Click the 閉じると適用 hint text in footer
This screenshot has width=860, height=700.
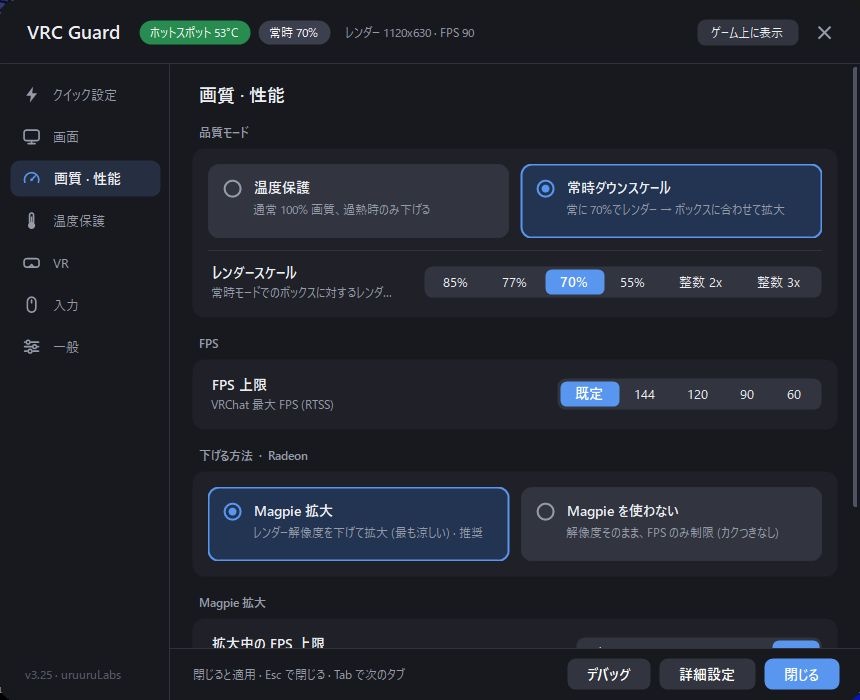click(x=299, y=675)
